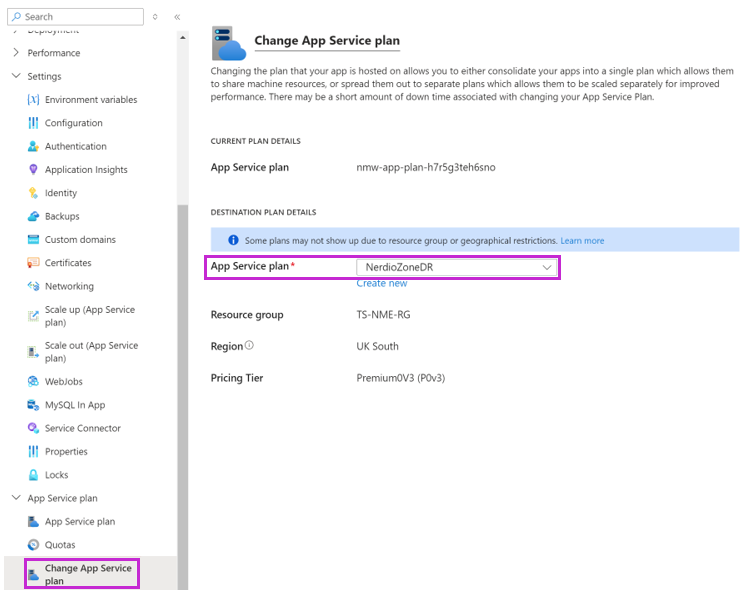The width and height of the screenshot is (748, 594).
Task: Click the Region info tooltip icon
Action: point(249,346)
